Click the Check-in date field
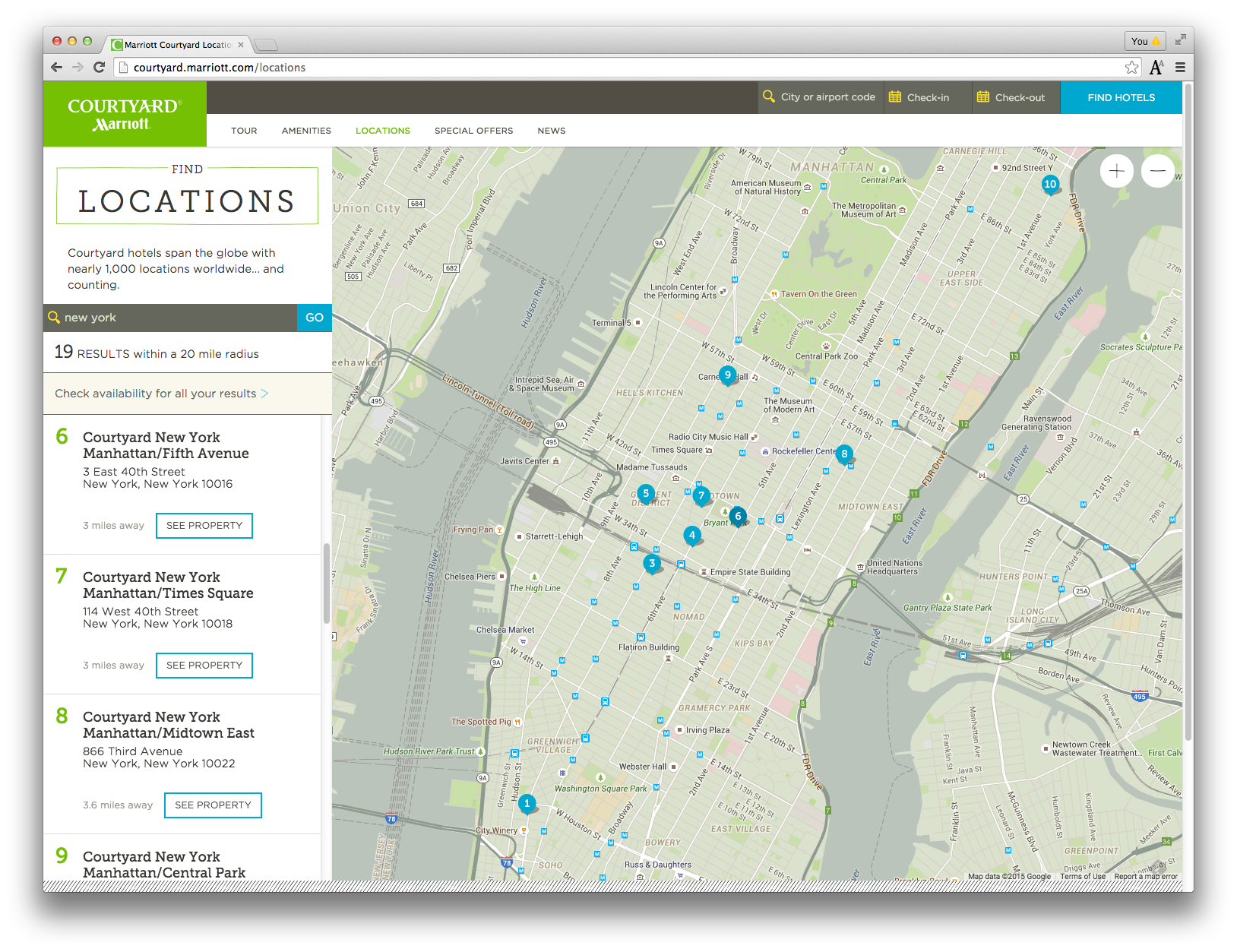 click(928, 97)
